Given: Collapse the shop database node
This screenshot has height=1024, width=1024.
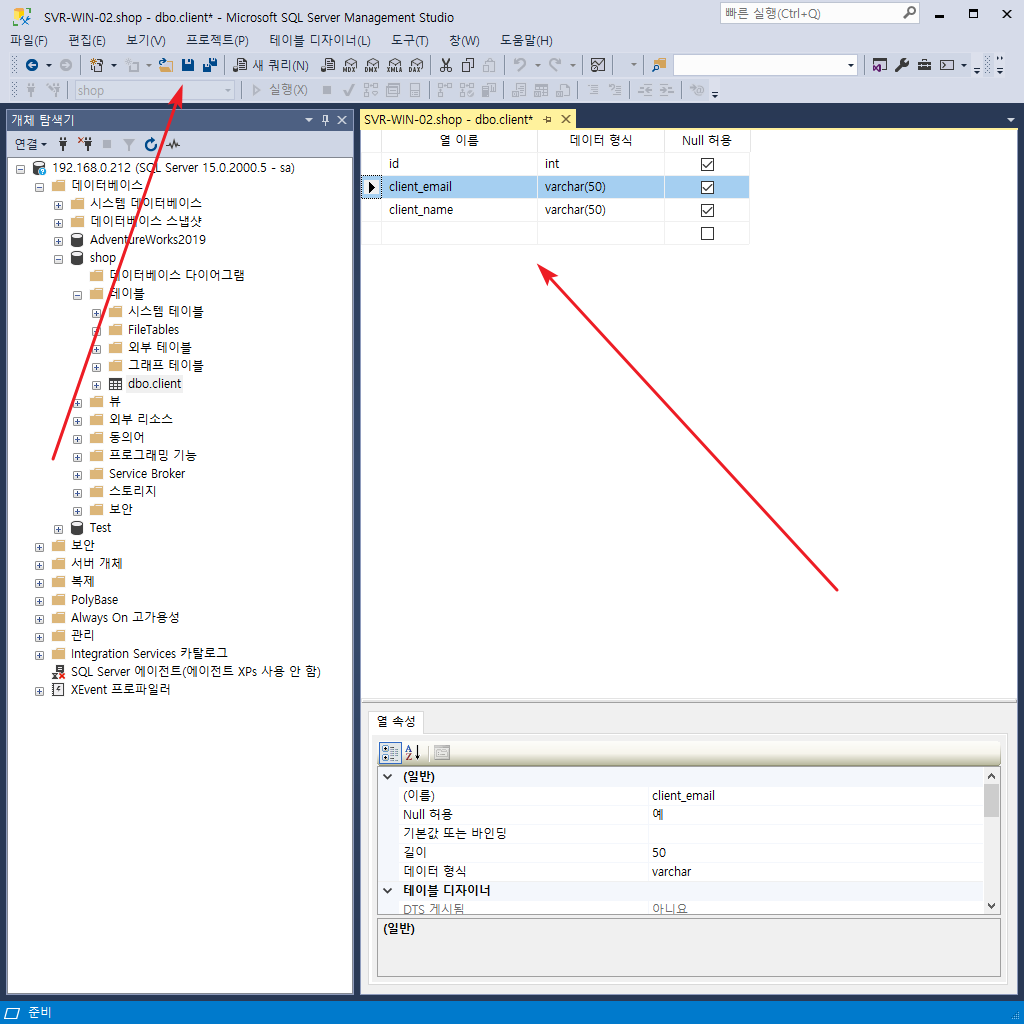Looking at the screenshot, I should click(58, 259).
